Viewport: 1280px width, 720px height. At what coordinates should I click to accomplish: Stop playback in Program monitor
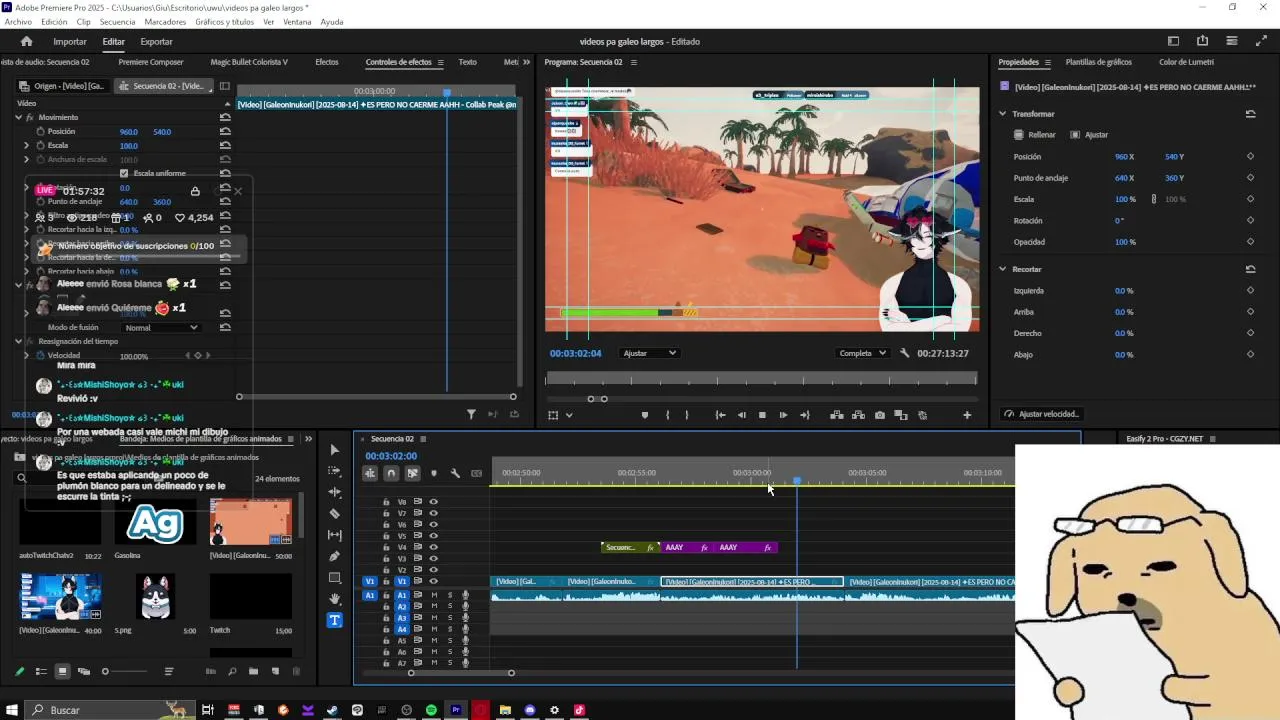(x=762, y=415)
